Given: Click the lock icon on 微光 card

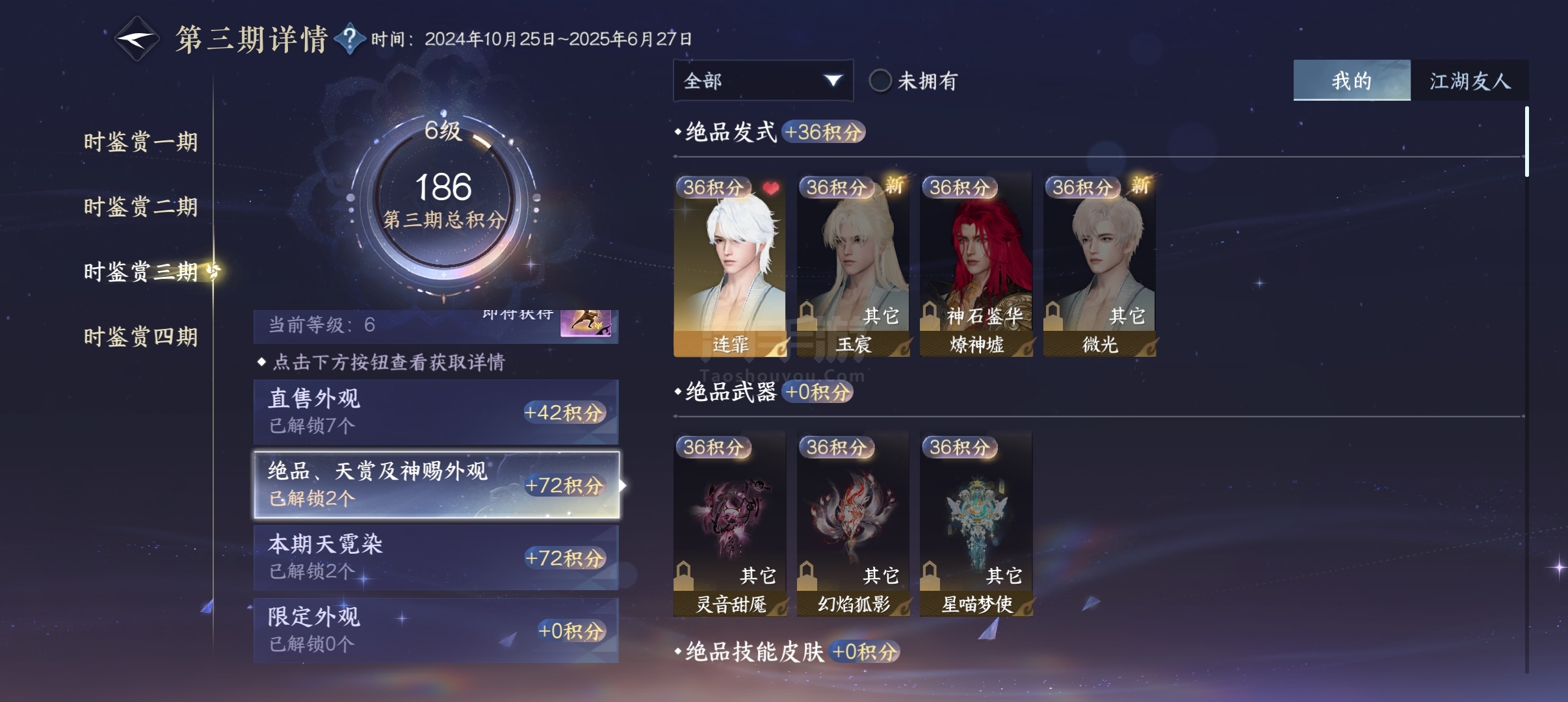Looking at the screenshot, I should [x=1053, y=316].
